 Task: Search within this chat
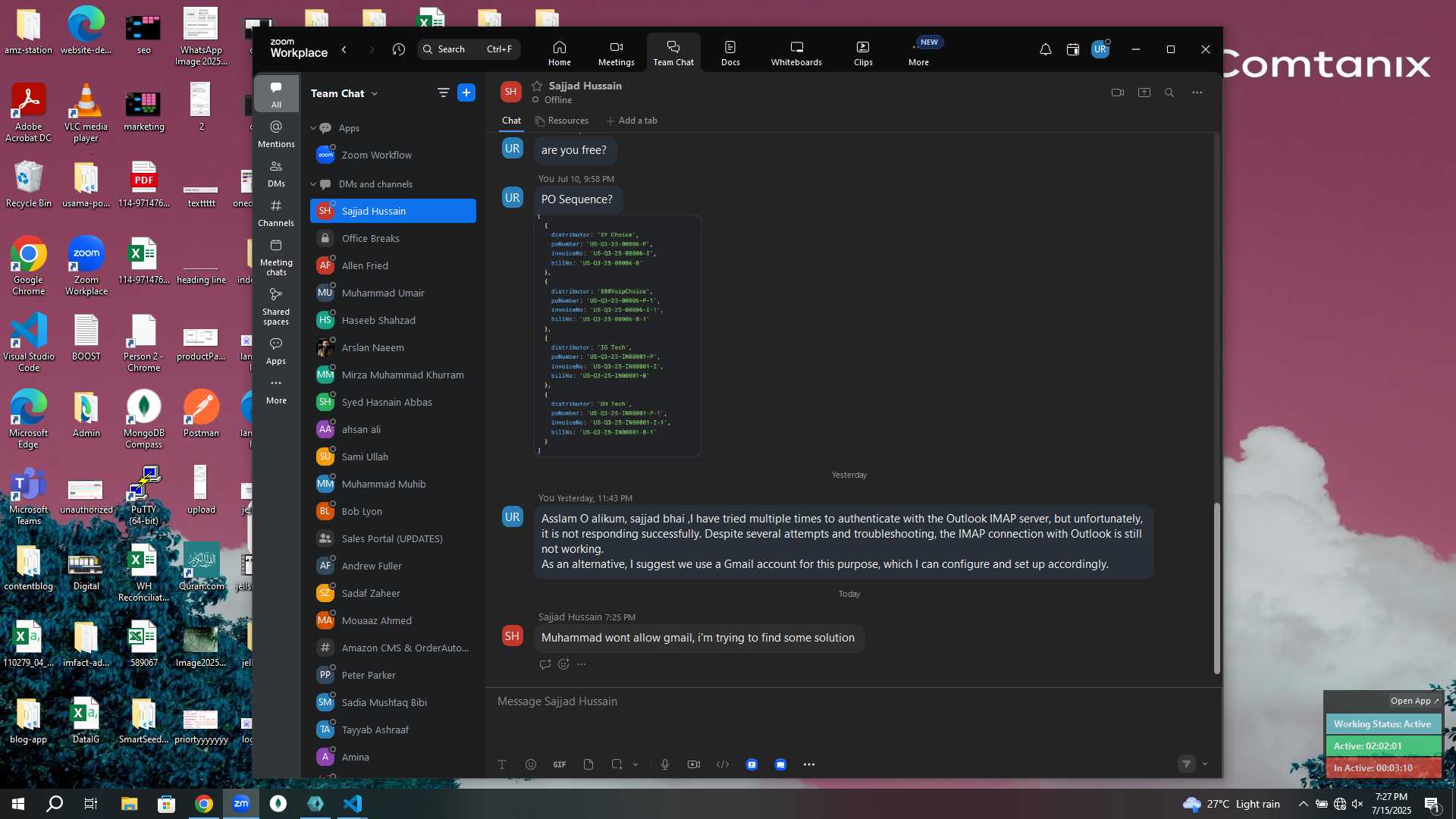click(x=1169, y=93)
